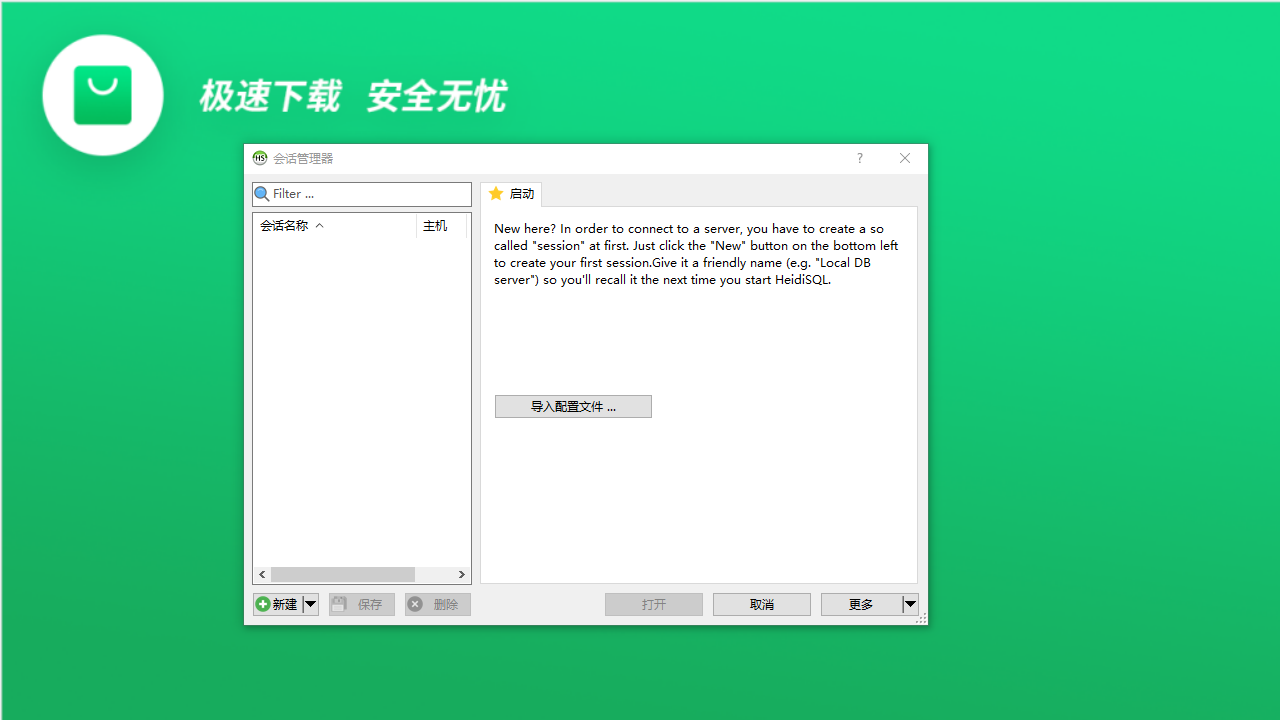Click the horizontal scrollbar below the session list
The image size is (1280, 720).
pyautogui.click(x=345, y=574)
